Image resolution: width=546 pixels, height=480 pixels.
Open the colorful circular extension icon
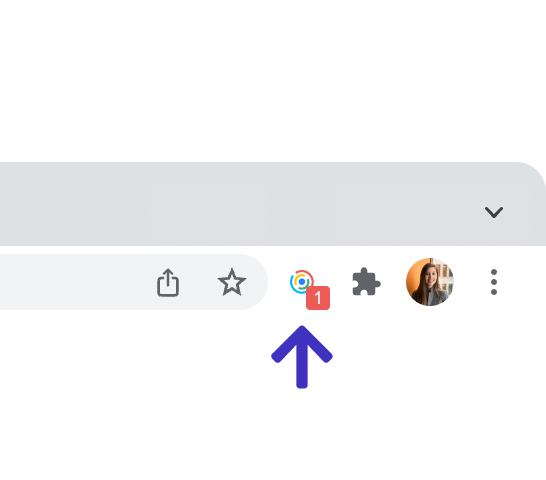(x=302, y=281)
